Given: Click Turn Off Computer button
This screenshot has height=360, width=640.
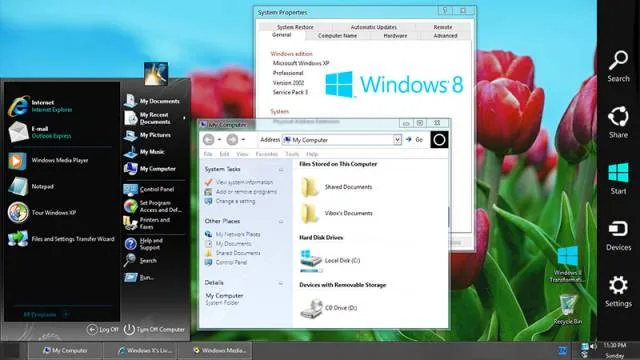Looking at the screenshot, I should 154,329.
